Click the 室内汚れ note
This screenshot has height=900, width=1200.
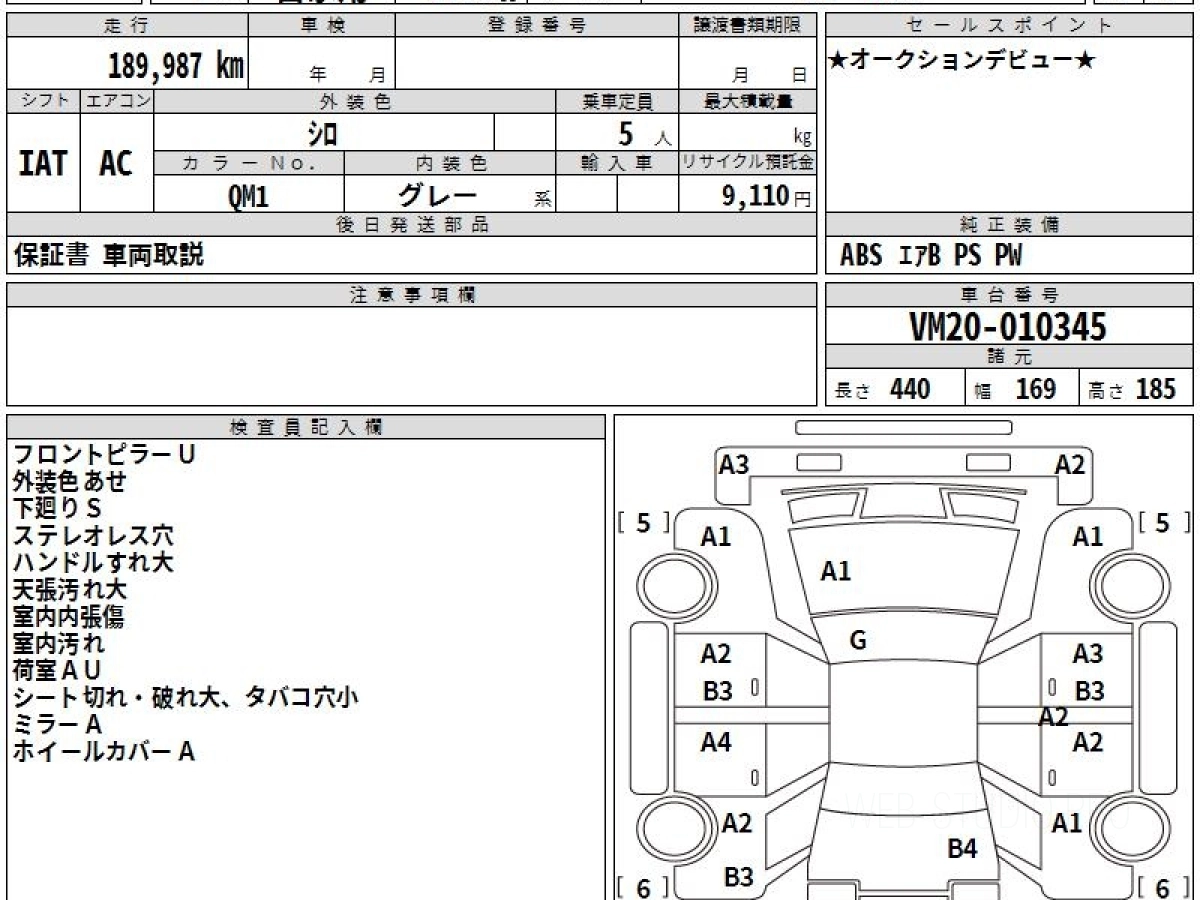coord(58,643)
